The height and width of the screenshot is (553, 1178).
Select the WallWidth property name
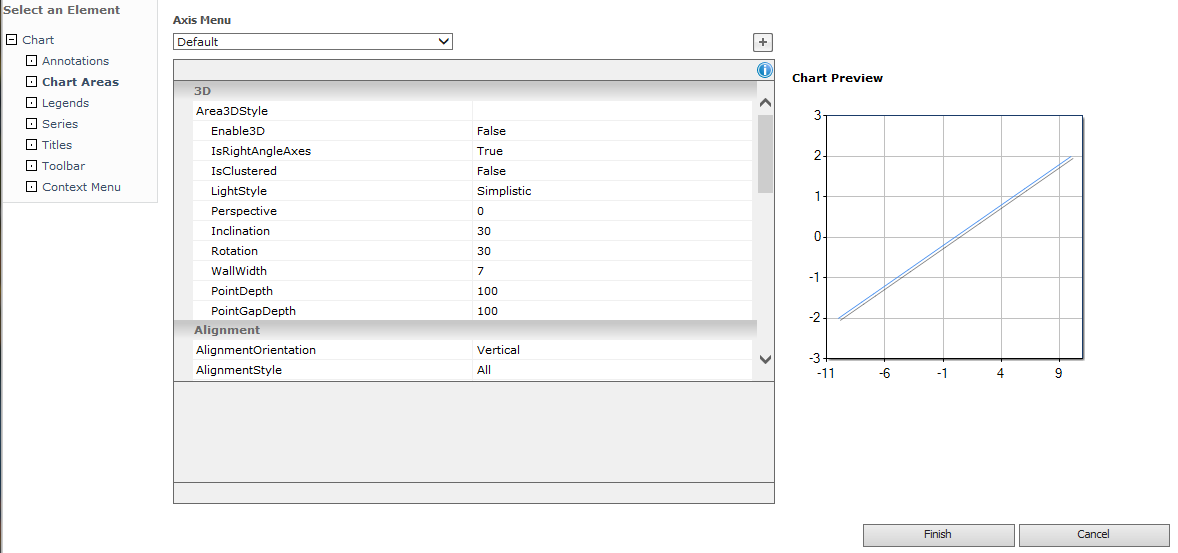[239, 271]
